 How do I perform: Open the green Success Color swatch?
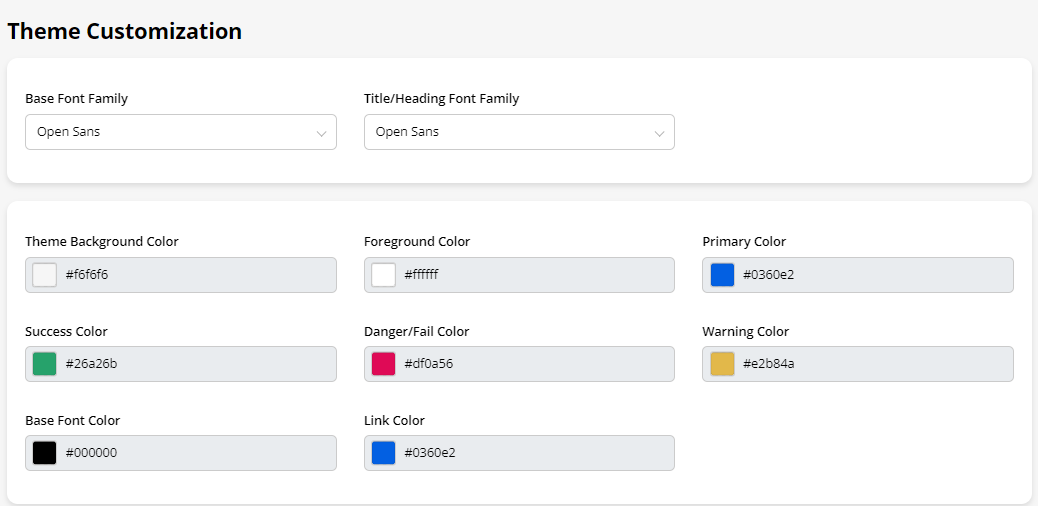44,364
